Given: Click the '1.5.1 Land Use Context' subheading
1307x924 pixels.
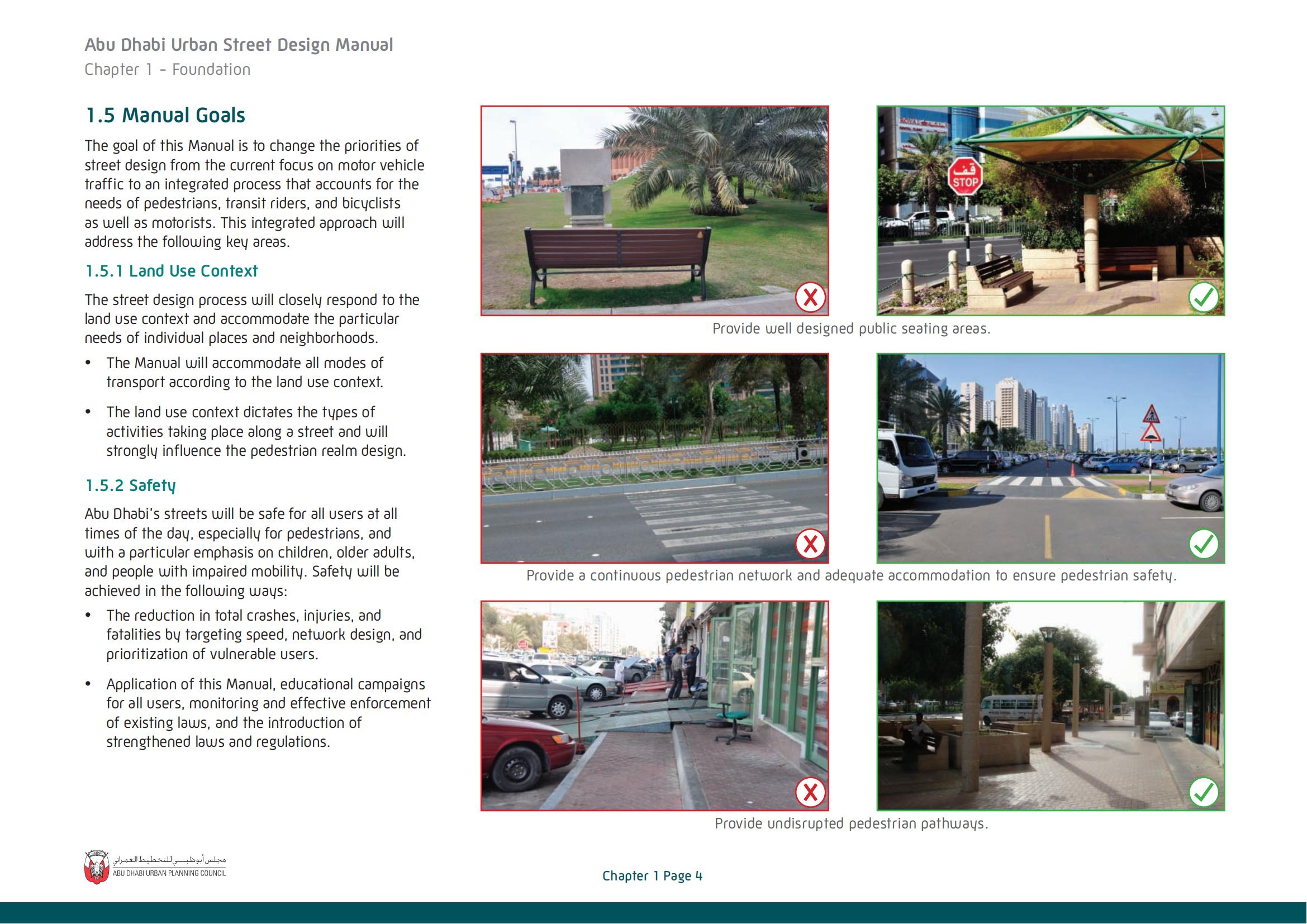Looking at the screenshot, I should click(172, 271).
